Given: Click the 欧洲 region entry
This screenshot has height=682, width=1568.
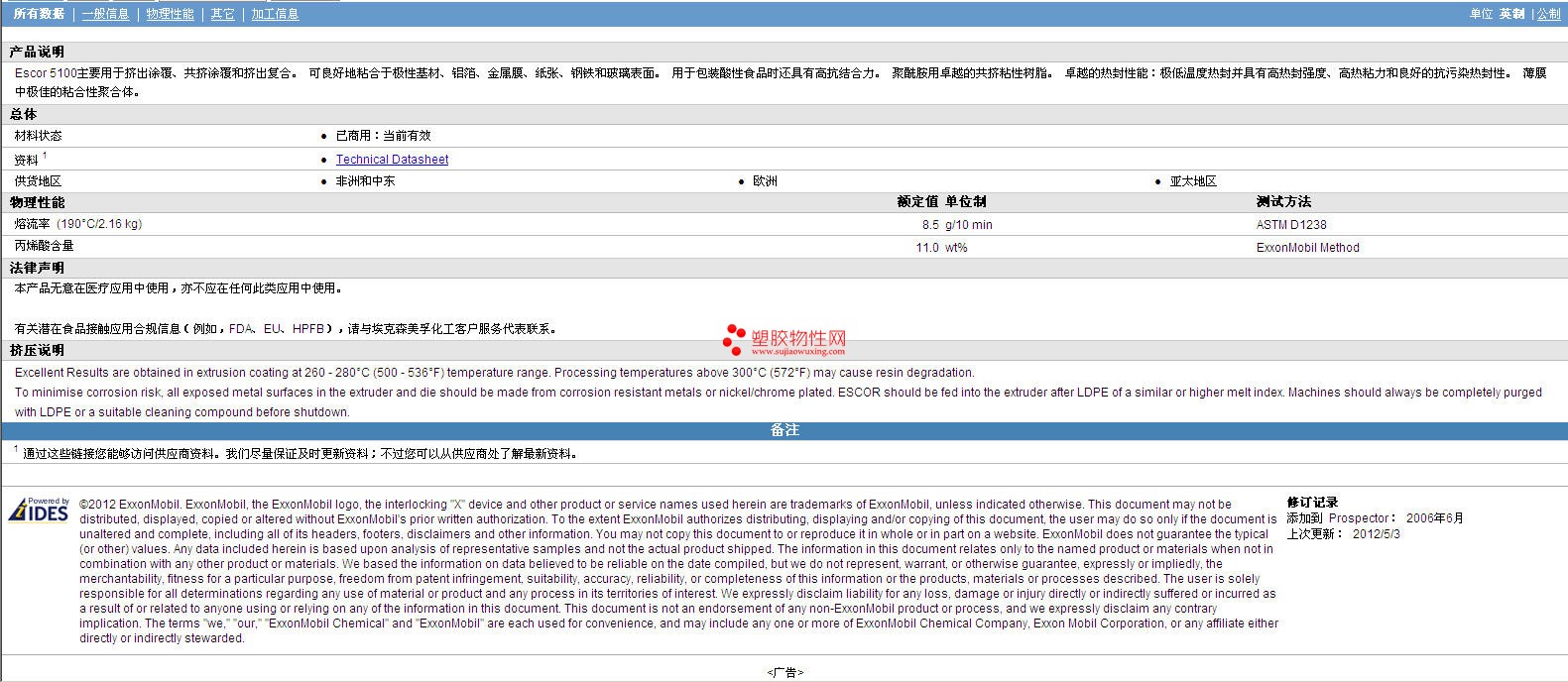Looking at the screenshot, I should pyautogui.click(x=765, y=181).
